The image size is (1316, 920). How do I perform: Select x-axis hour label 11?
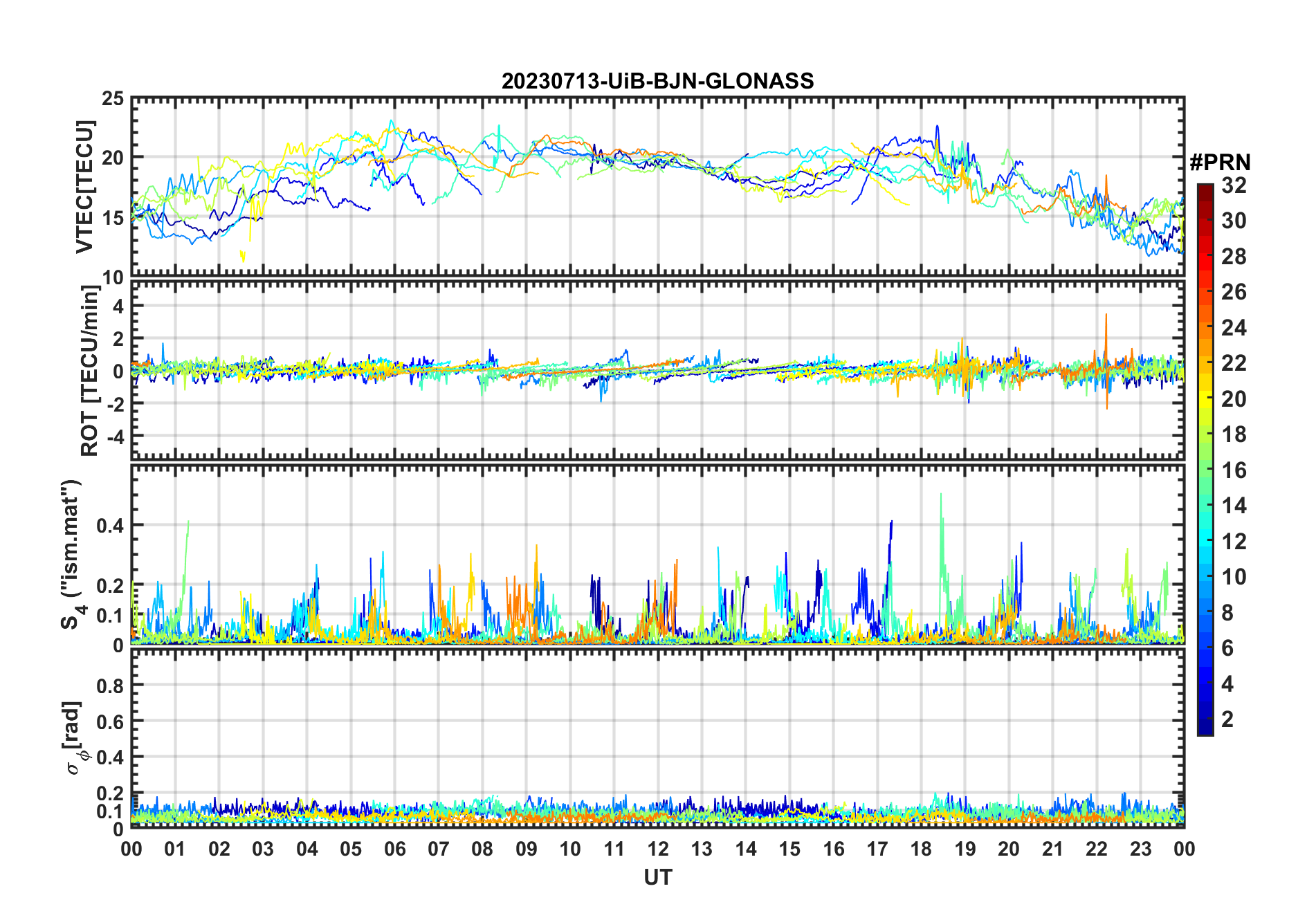click(x=614, y=849)
